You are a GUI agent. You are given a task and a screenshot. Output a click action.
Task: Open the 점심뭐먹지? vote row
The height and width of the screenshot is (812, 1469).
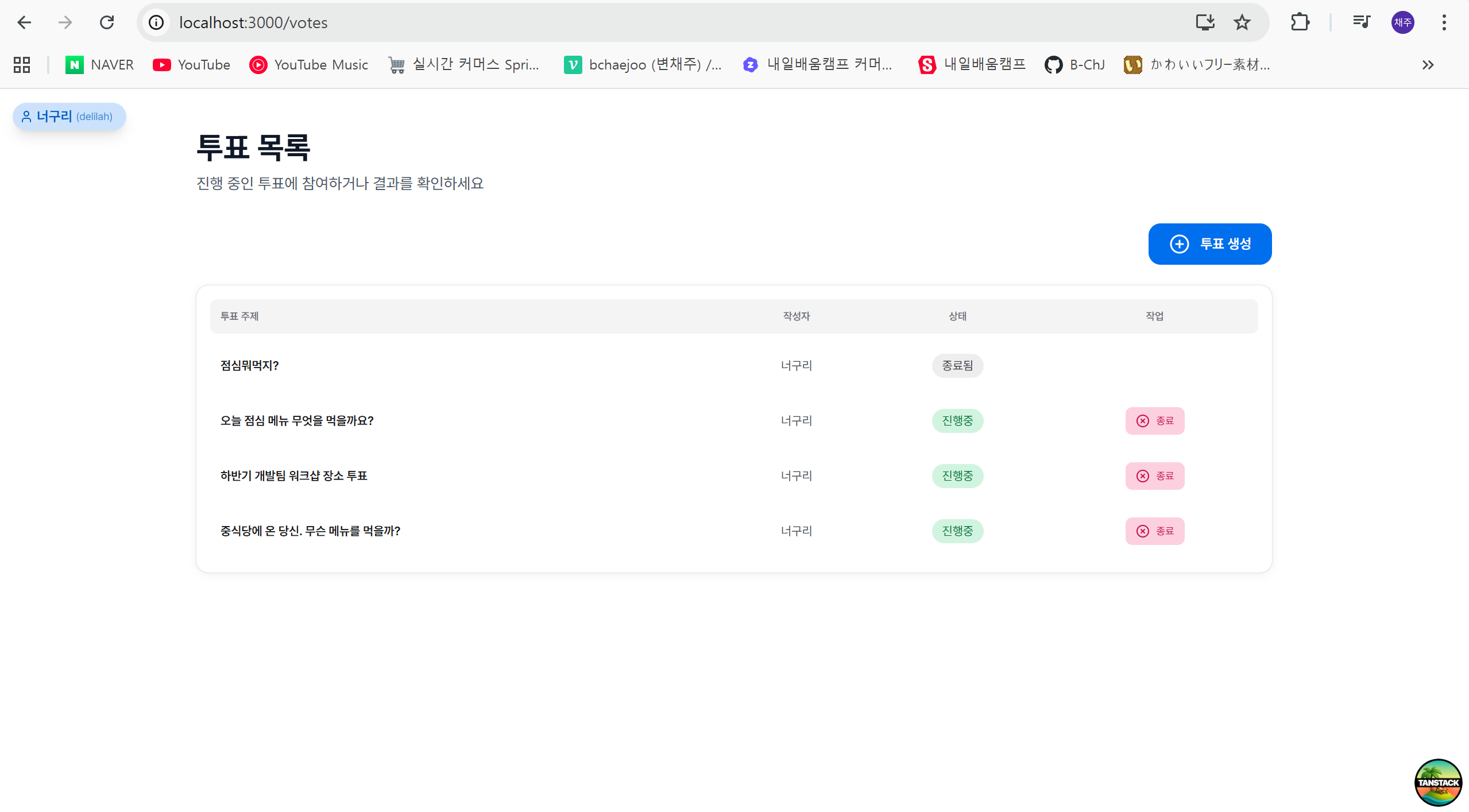click(250, 366)
